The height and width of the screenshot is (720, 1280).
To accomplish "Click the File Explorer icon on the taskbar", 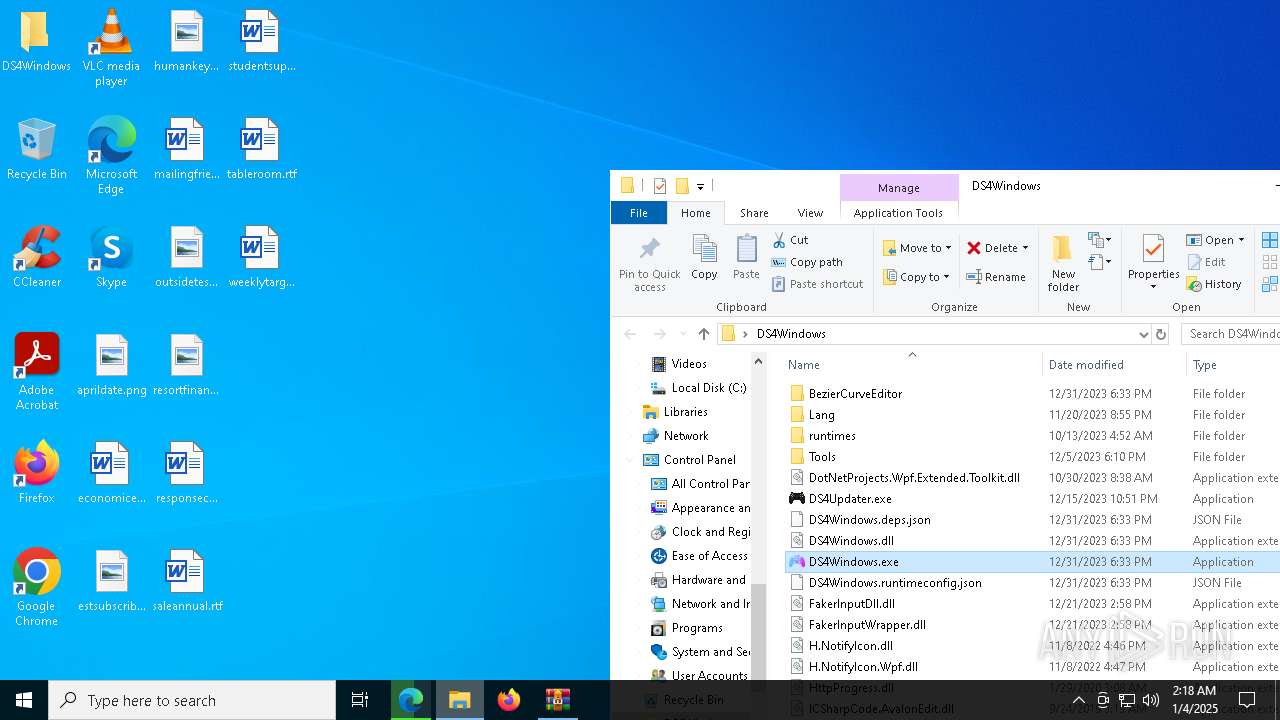I will (460, 700).
